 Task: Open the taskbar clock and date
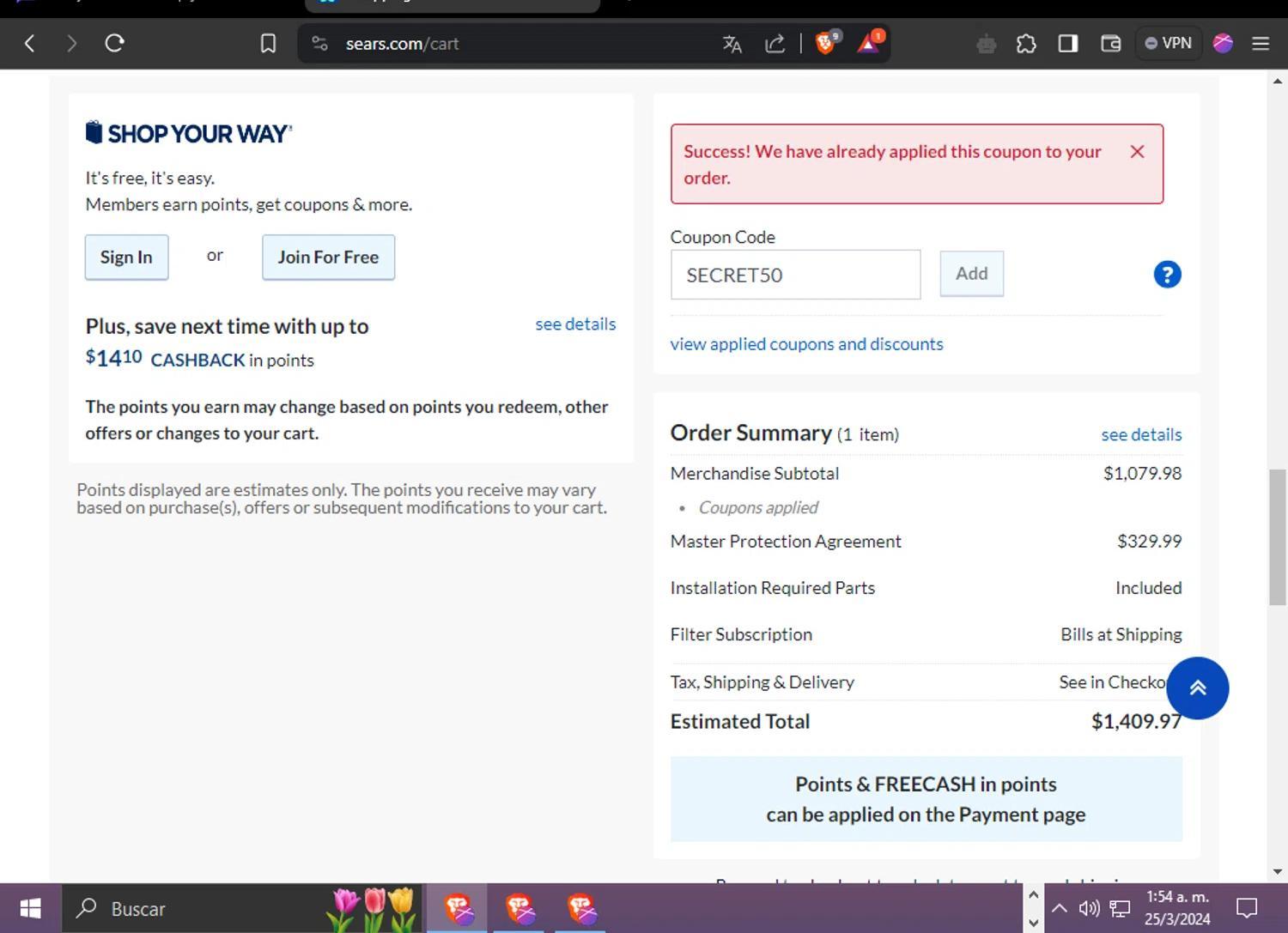[x=1177, y=908]
